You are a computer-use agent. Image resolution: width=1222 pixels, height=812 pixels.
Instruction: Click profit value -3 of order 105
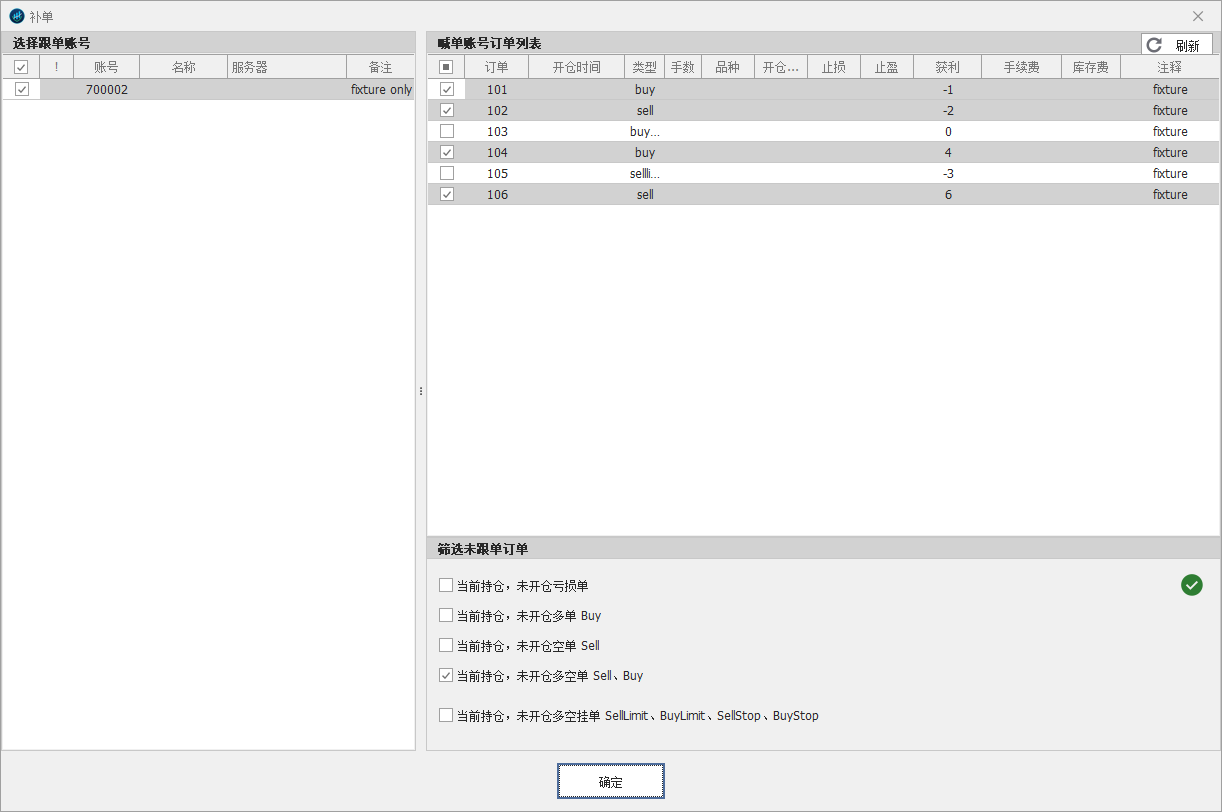[x=948, y=173]
